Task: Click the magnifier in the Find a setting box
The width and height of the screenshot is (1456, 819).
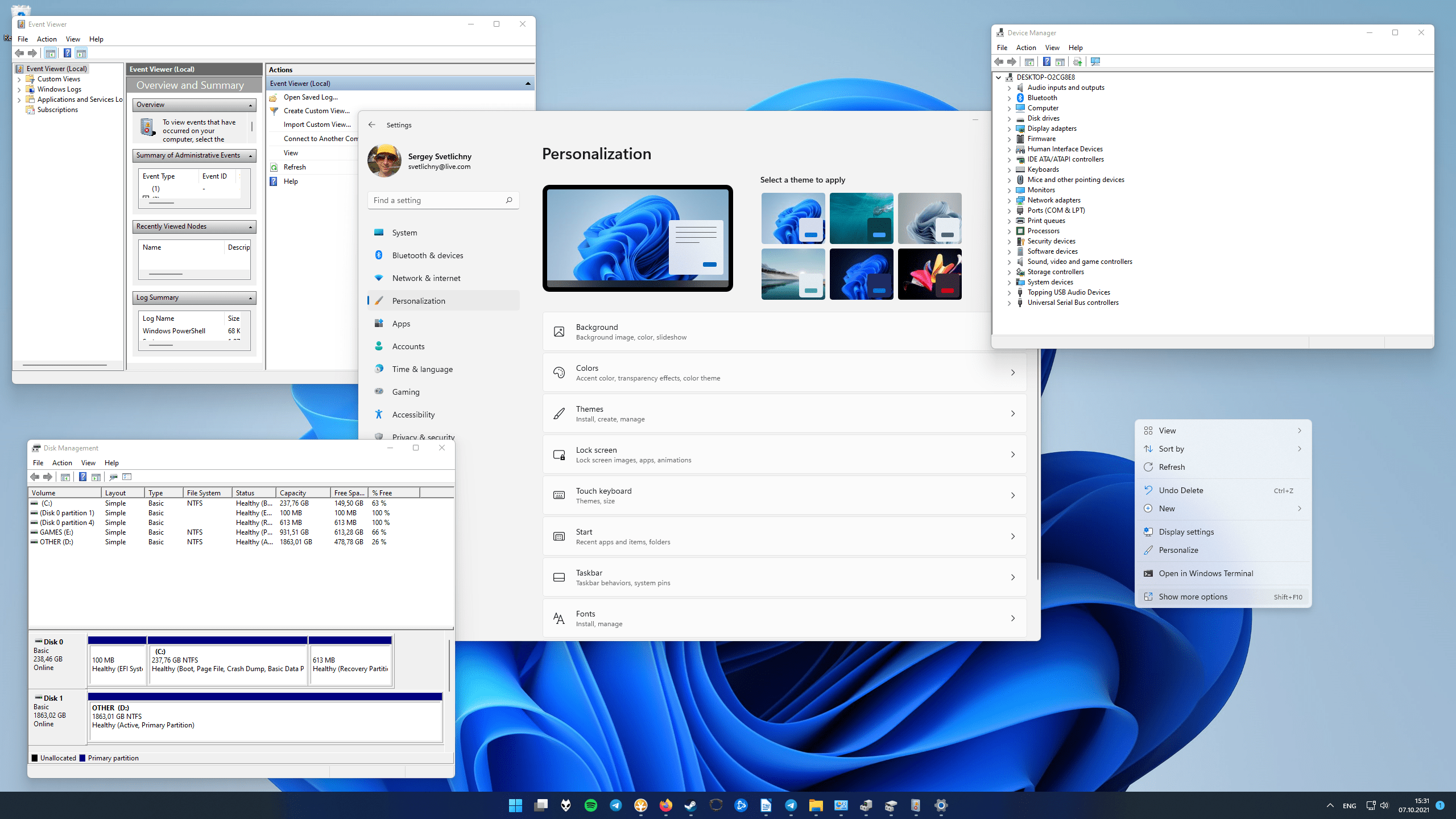Action: point(509,200)
